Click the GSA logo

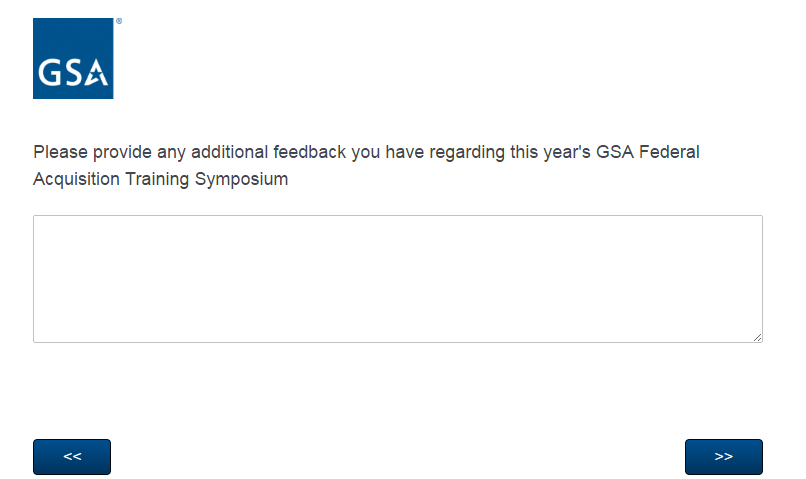pyautogui.click(x=73, y=58)
